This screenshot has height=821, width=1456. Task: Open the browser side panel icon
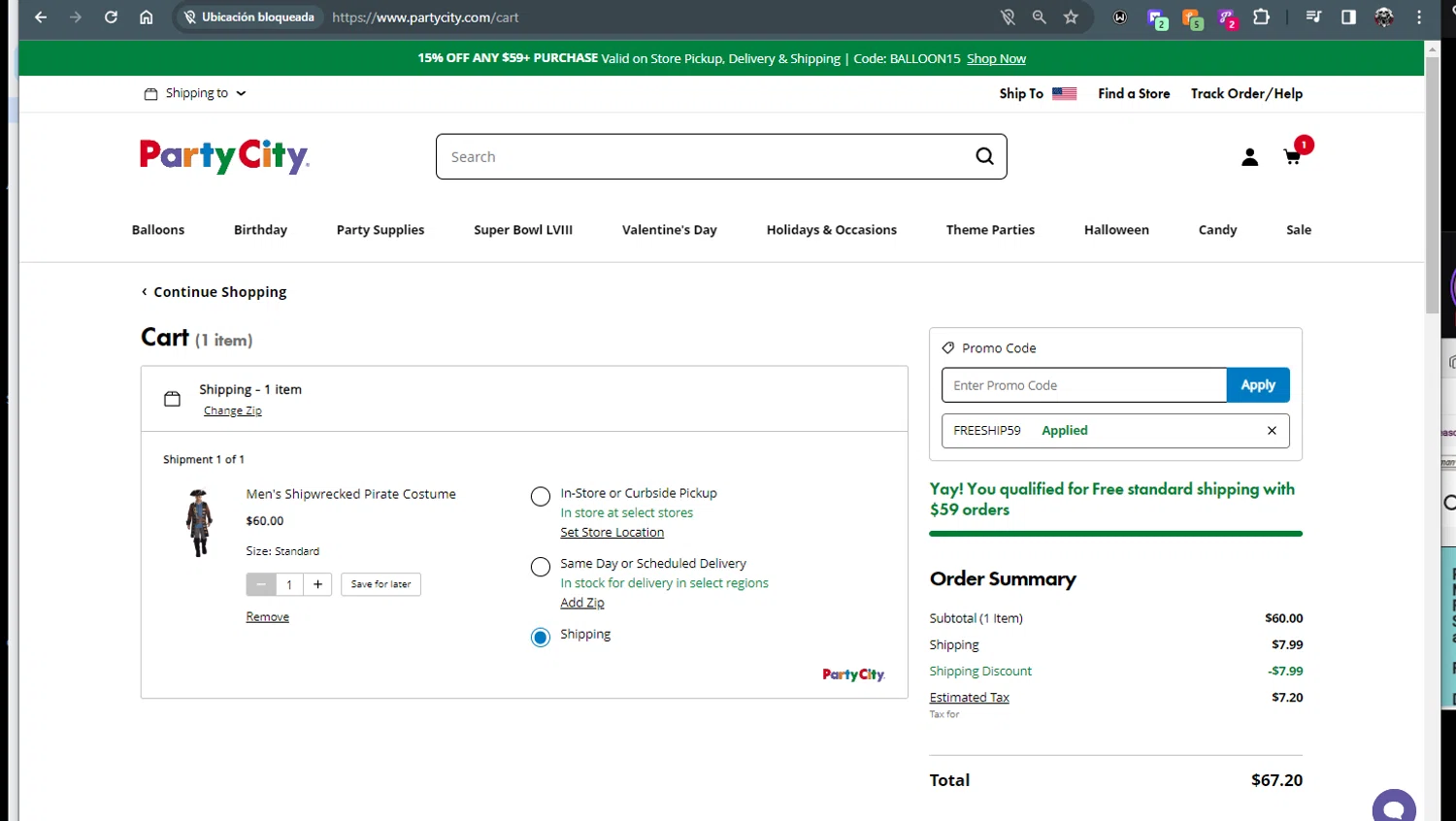point(1348,17)
